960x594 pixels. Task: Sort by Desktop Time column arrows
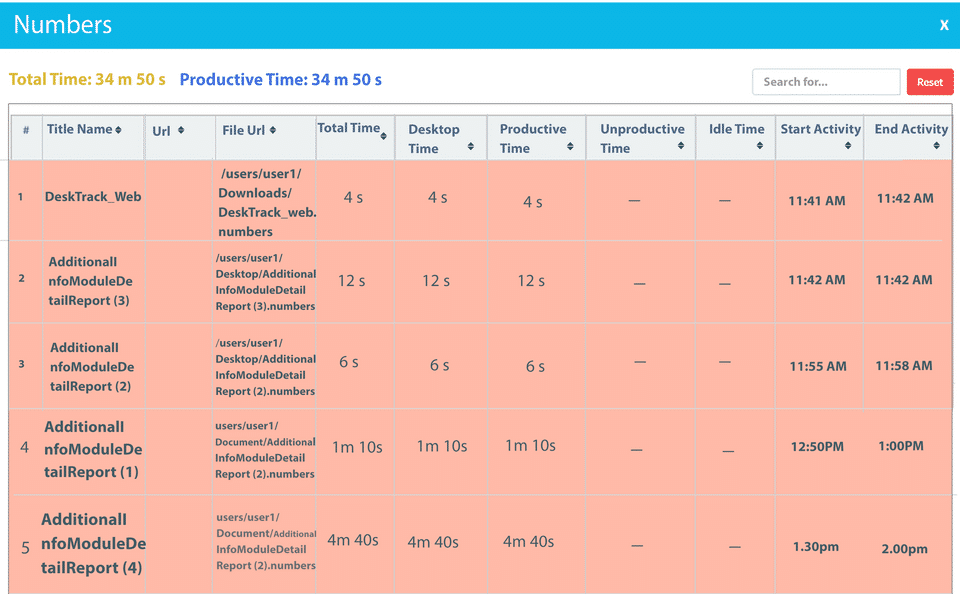[x=470, y=146]
